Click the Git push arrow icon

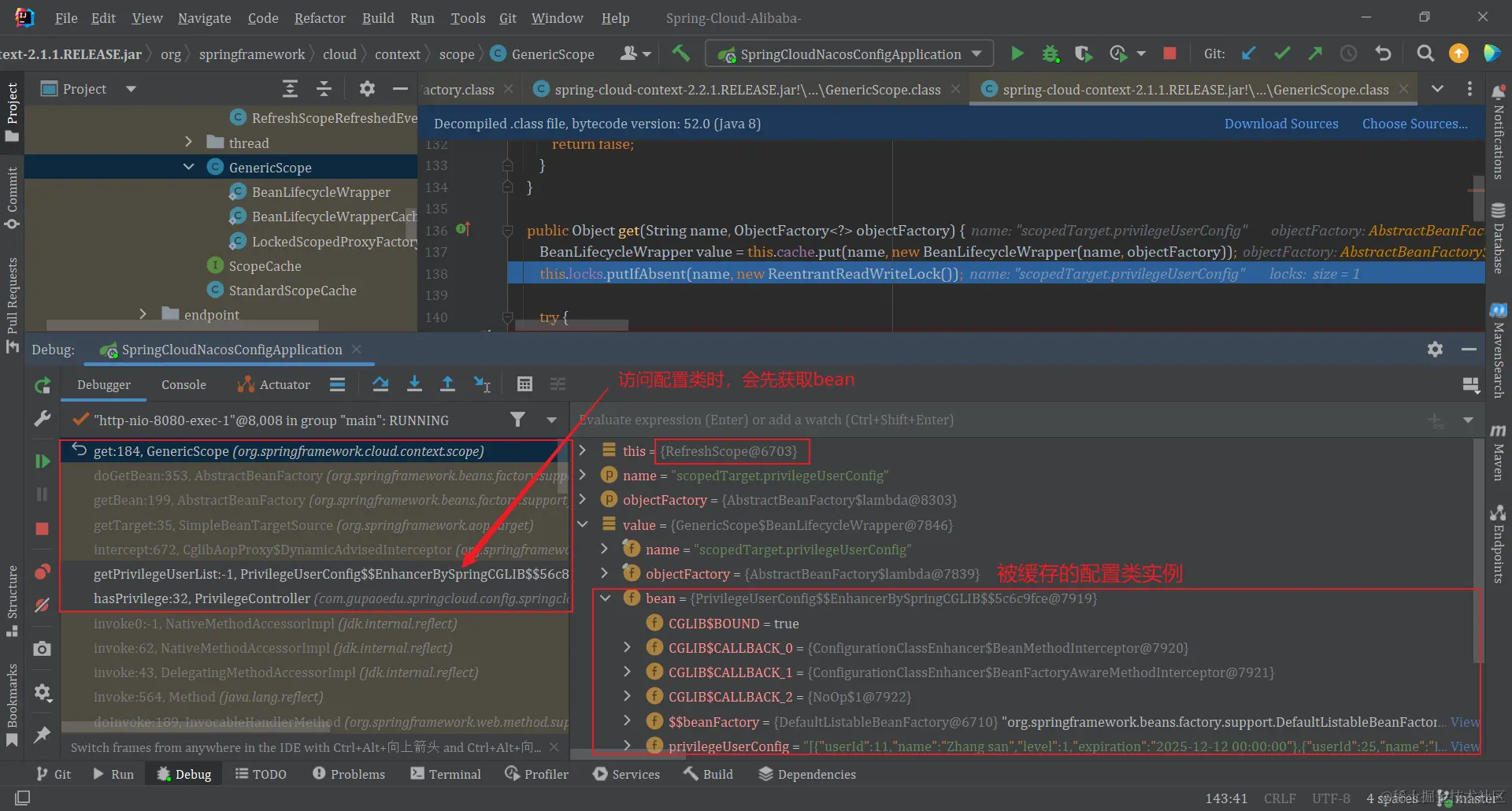[1315, 54]
